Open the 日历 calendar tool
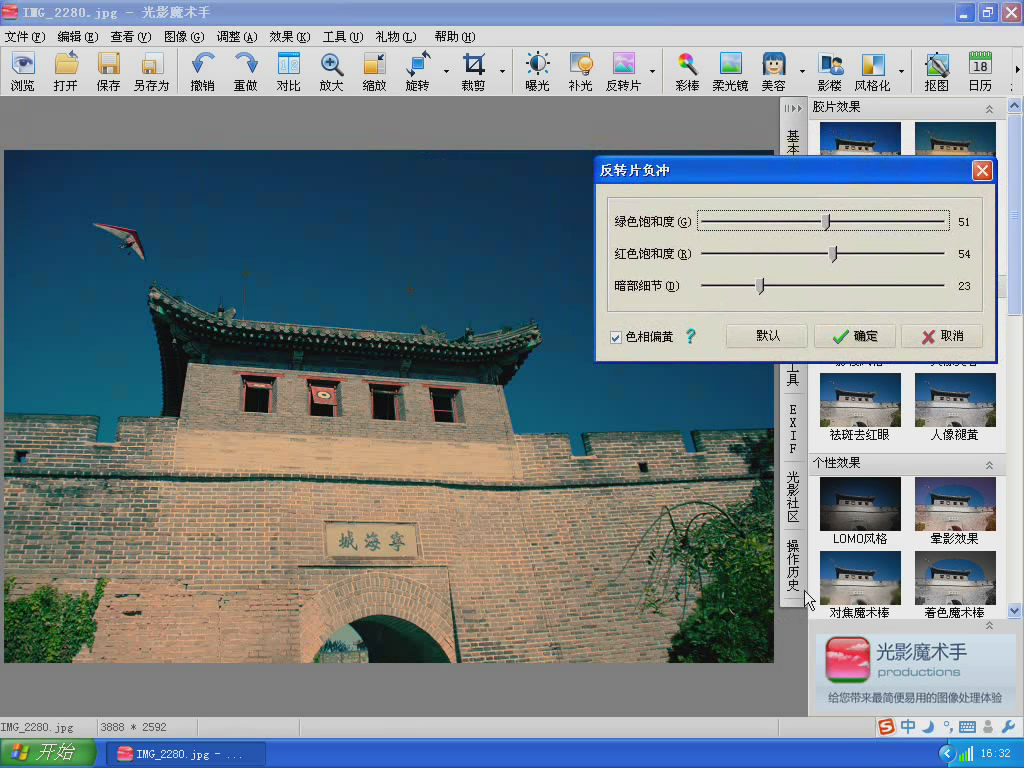The image size is (1024, 768). (x=980, y=71)
